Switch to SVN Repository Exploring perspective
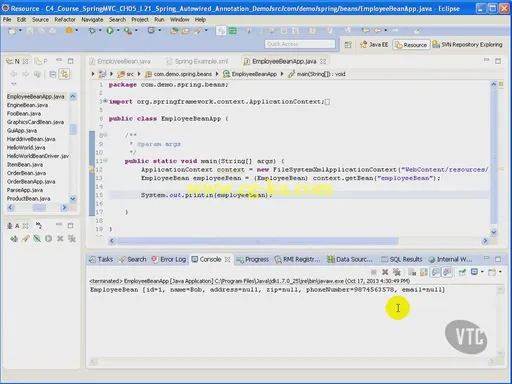 pos(467,45)
